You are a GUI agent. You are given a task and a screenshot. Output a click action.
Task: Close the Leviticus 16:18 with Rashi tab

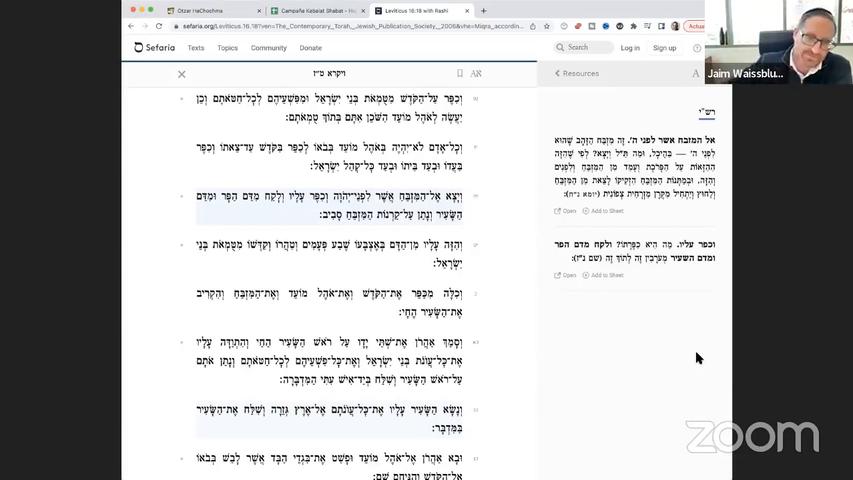click(467, 11)
